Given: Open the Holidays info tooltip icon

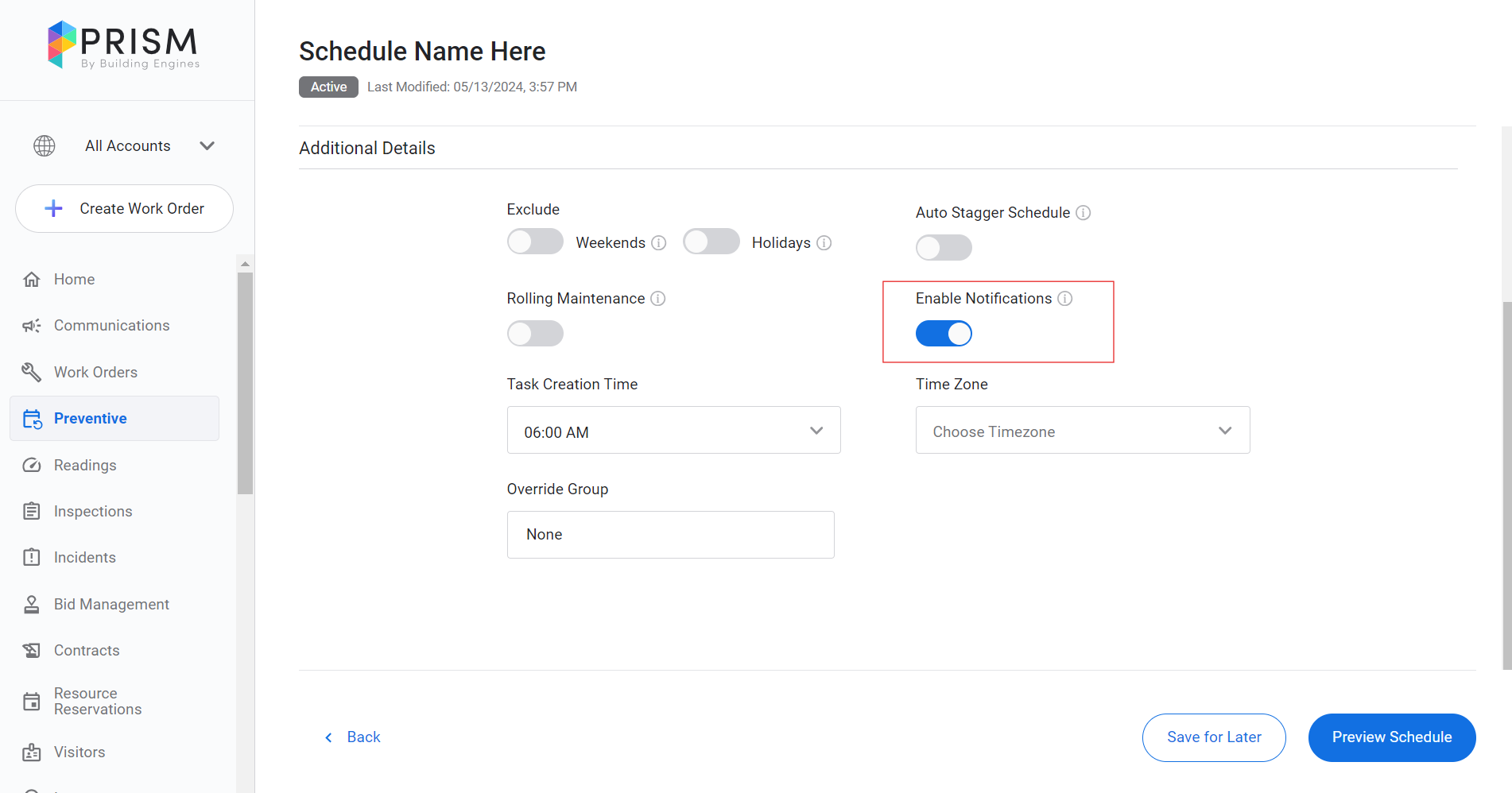Looking at the screenshot, I should [824, 242].
